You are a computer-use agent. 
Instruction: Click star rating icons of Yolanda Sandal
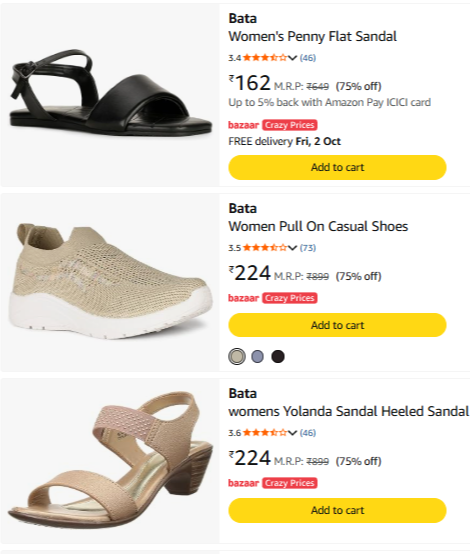tap(265, 433)
